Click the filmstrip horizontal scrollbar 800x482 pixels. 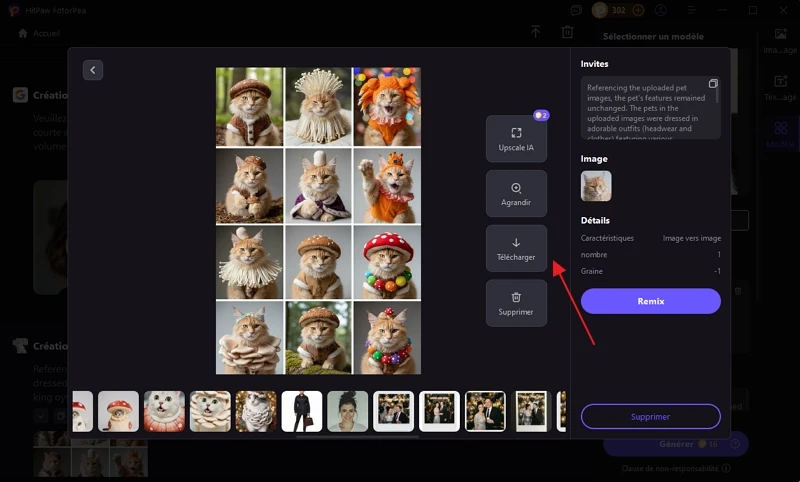357,437
